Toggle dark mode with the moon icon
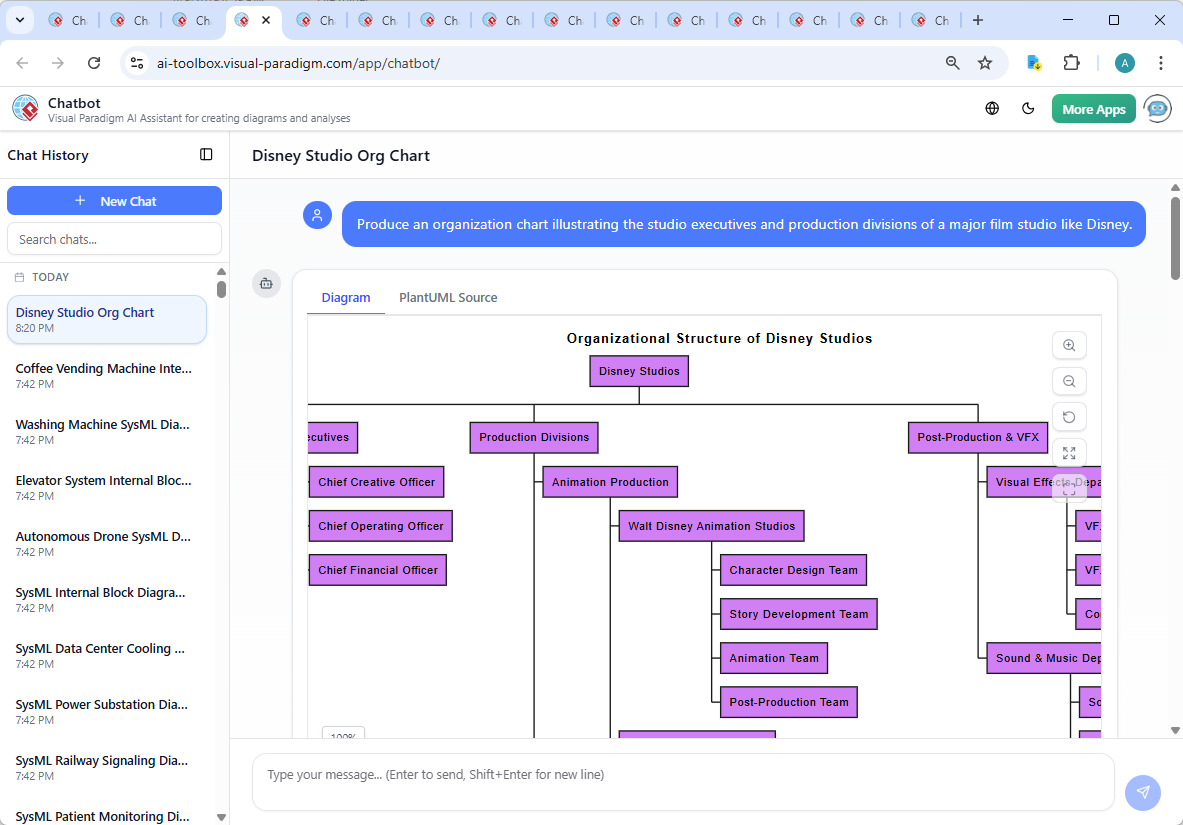Image resolution: width=1183 pixels, height=825 pixels. click(x=1028, y=109)
